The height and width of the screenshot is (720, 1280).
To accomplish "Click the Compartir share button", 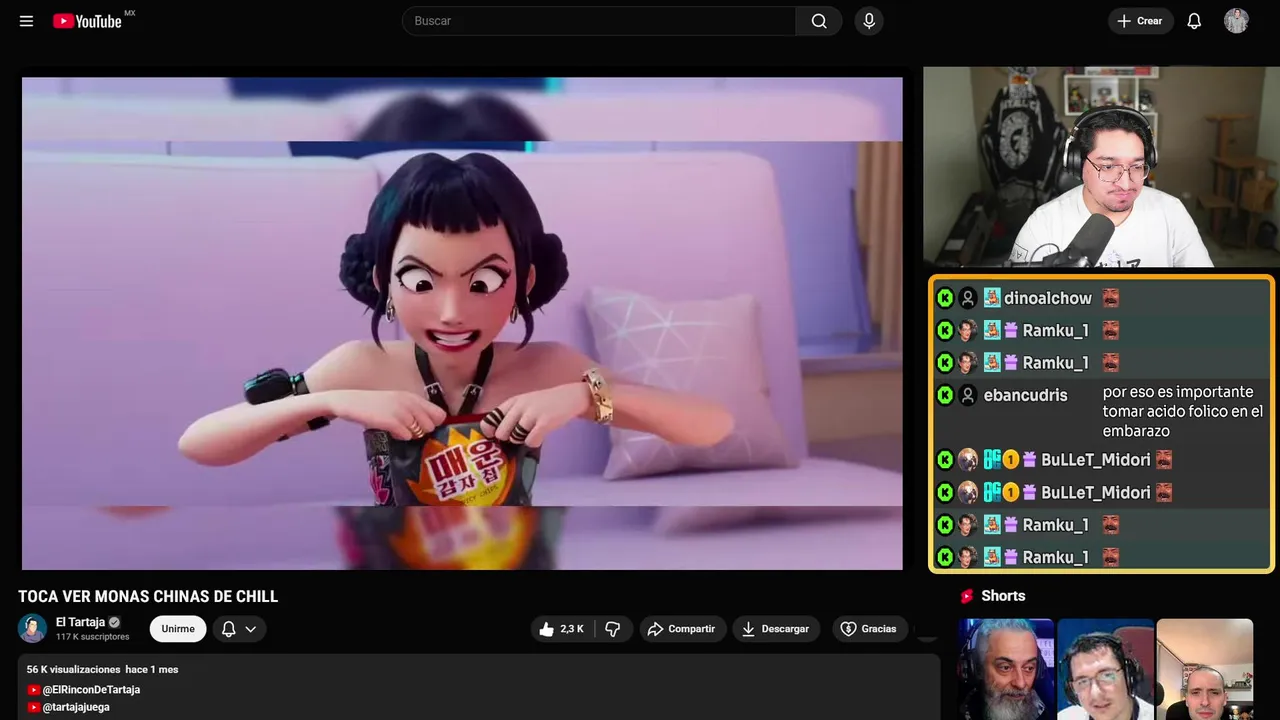I will [682, 629].
